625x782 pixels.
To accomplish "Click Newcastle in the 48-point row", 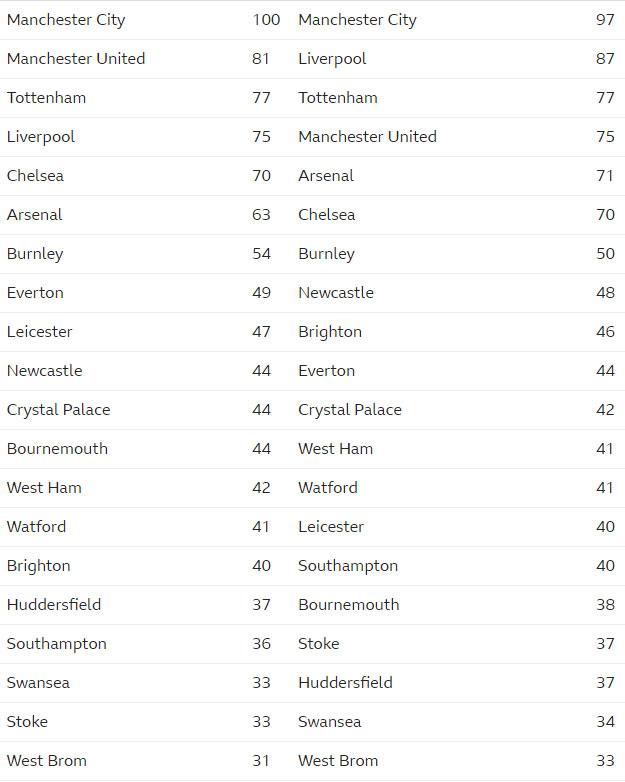I will [336, 293].
